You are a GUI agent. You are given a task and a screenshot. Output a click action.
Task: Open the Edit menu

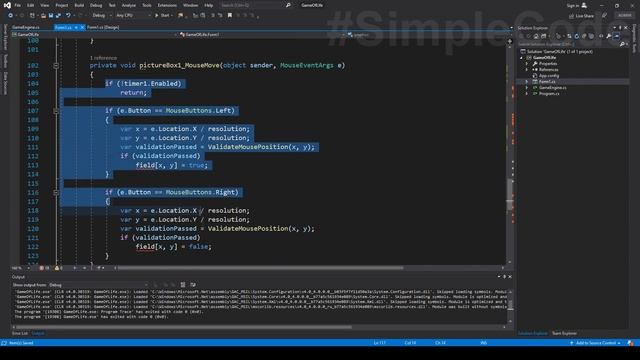(31, 5)
